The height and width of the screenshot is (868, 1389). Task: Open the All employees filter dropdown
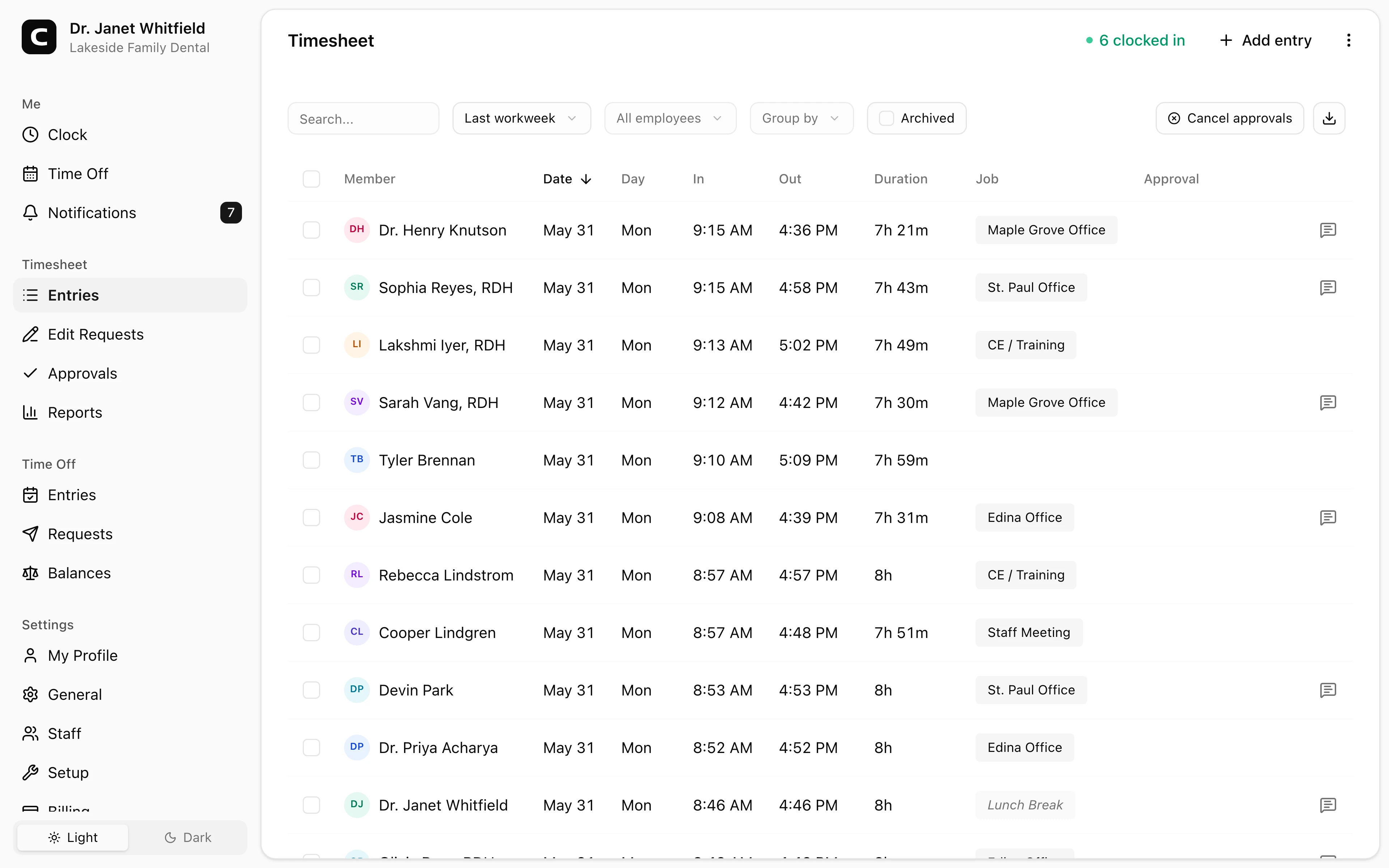[670, 118]
